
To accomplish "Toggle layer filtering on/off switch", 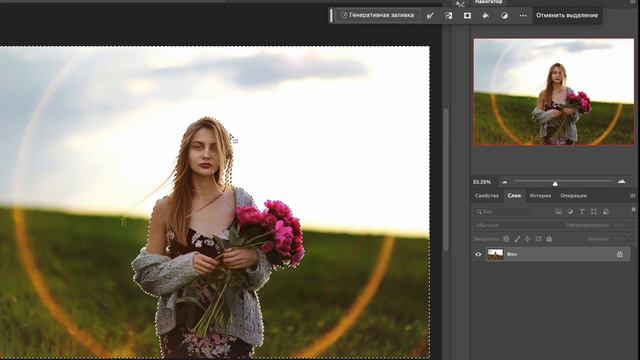I will [x=633, y=211].
